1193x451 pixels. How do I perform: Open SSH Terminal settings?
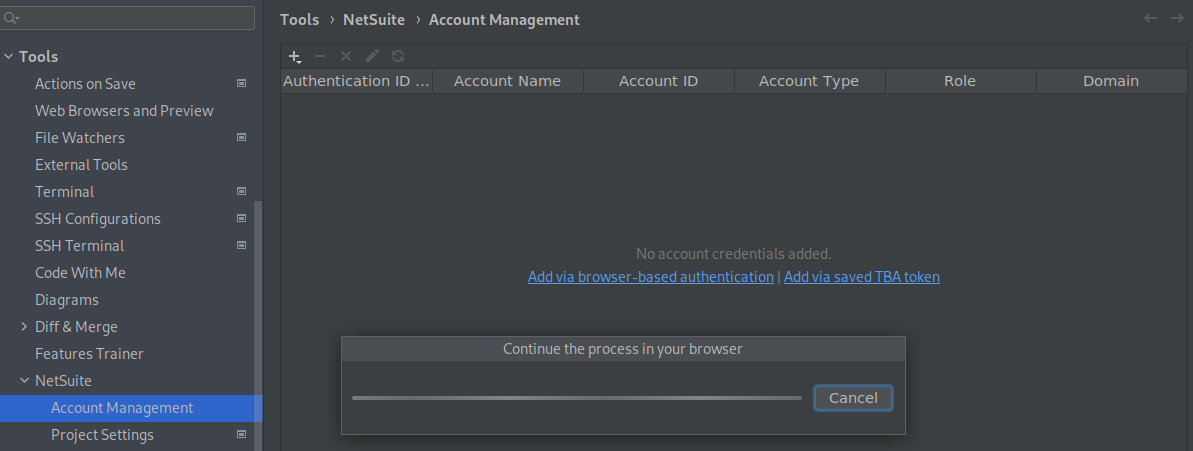[x=79, y=246]
